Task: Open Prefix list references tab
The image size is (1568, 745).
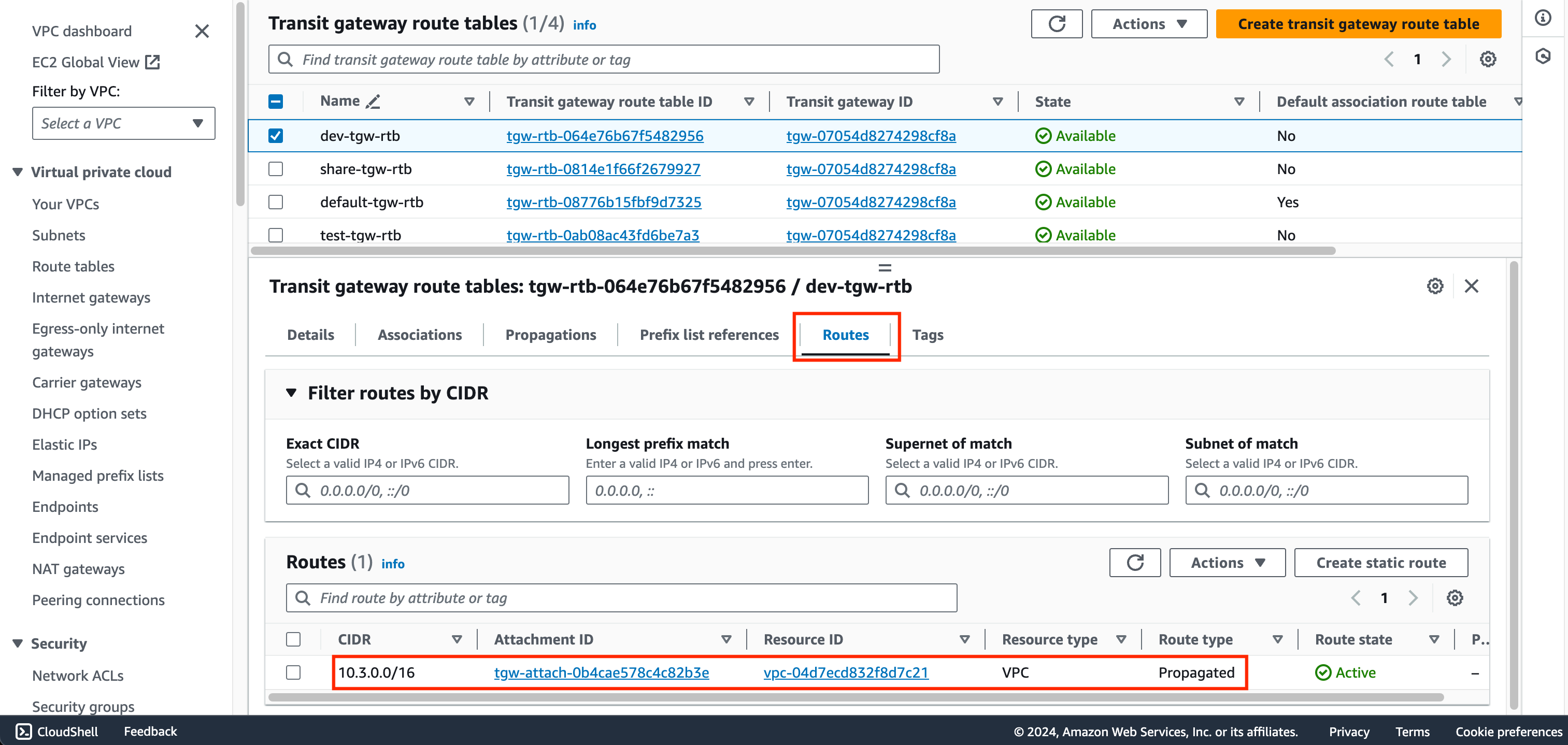Action: (709, 335)
